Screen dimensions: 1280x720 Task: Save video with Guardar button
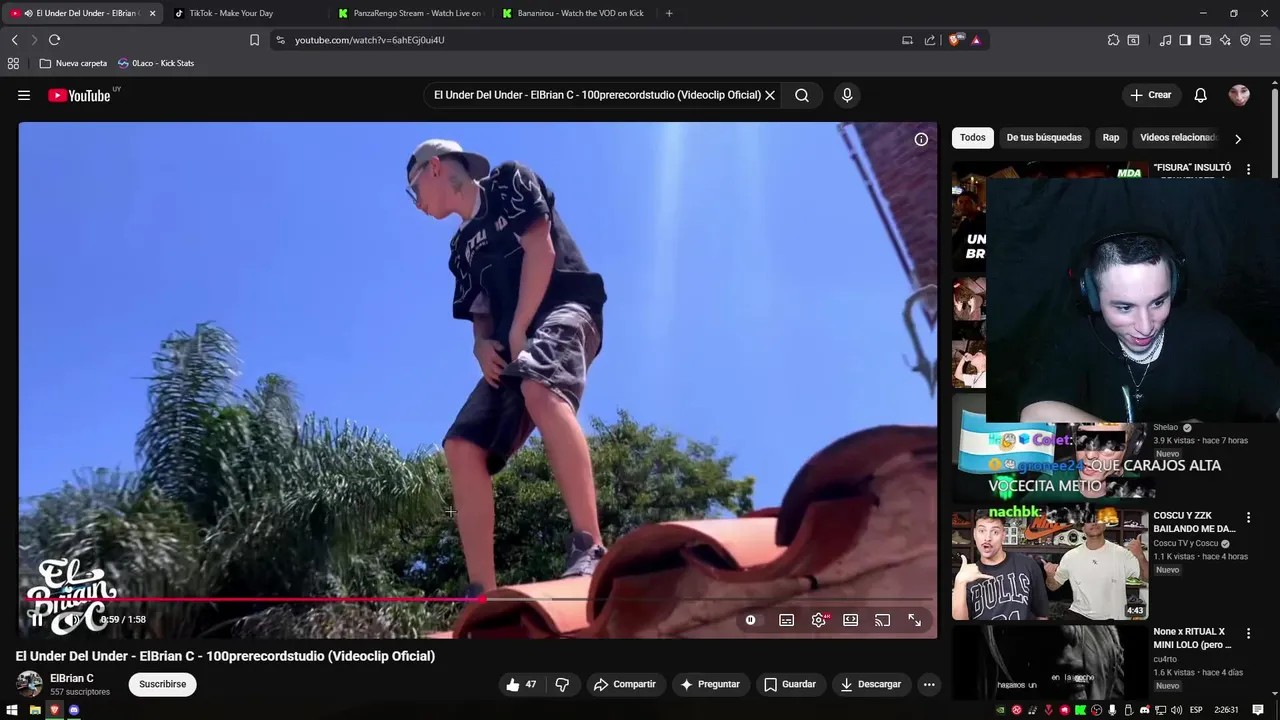click(x=790, y=684)
